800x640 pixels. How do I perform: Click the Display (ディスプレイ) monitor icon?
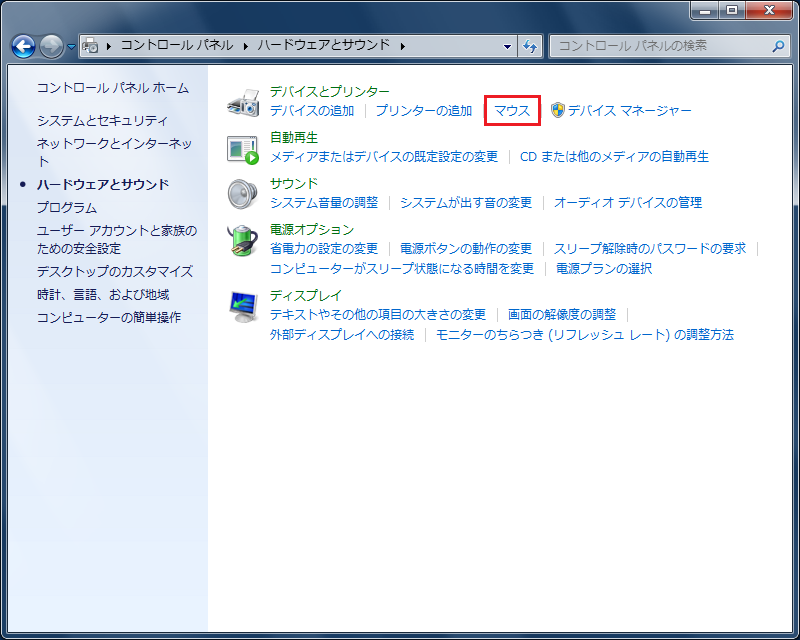point(243,305)
